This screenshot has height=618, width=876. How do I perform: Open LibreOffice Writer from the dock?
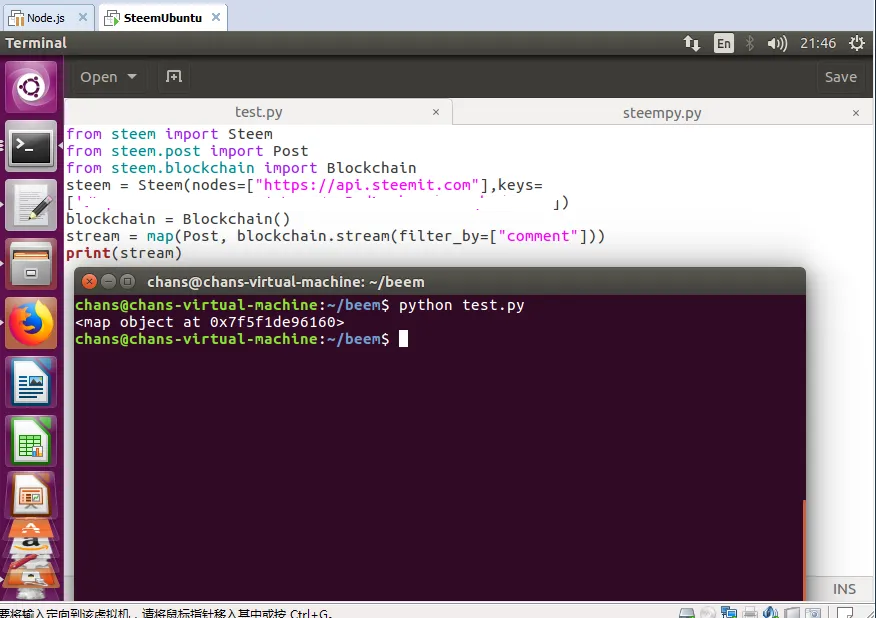[x=31, y=383]
